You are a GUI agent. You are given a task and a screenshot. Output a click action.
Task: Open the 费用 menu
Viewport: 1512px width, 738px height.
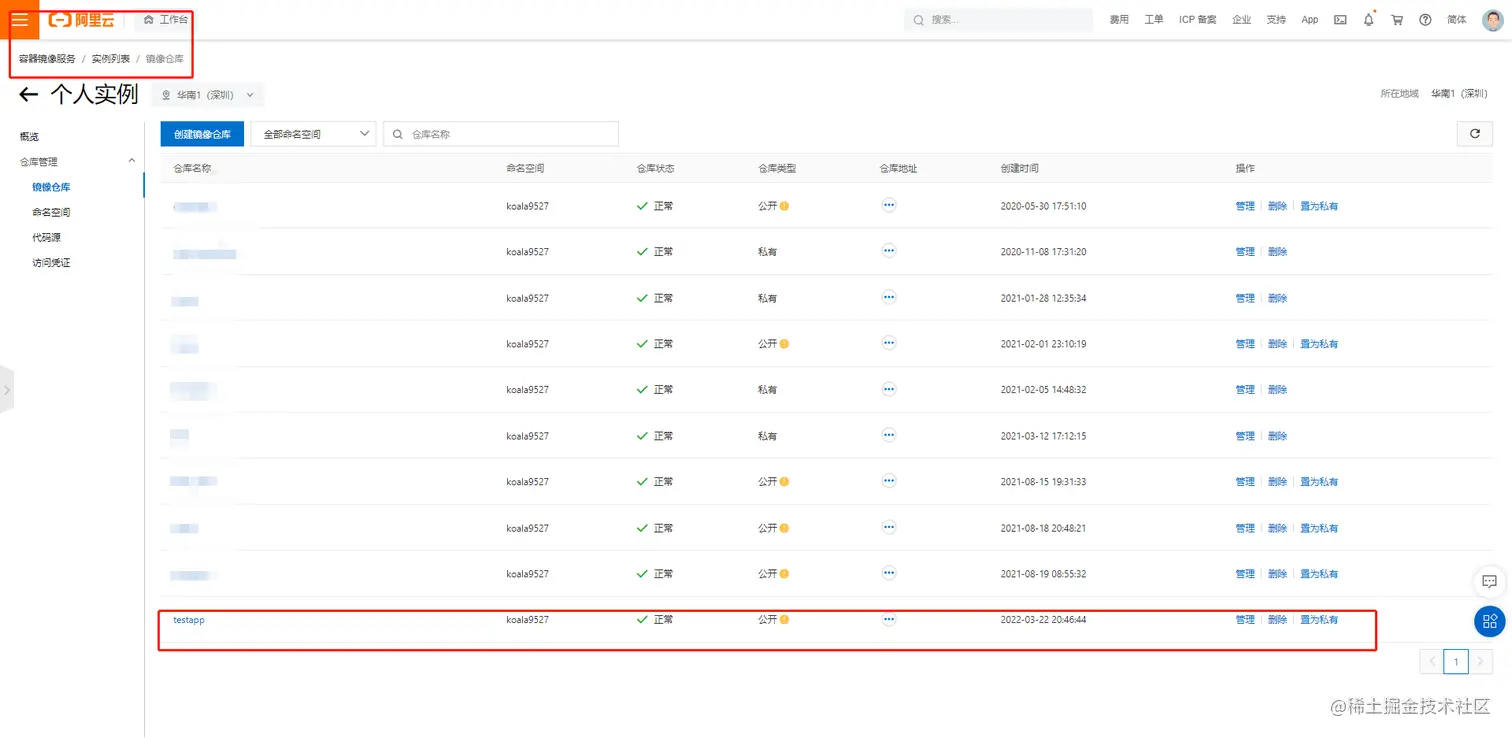tap(1119, 20)
